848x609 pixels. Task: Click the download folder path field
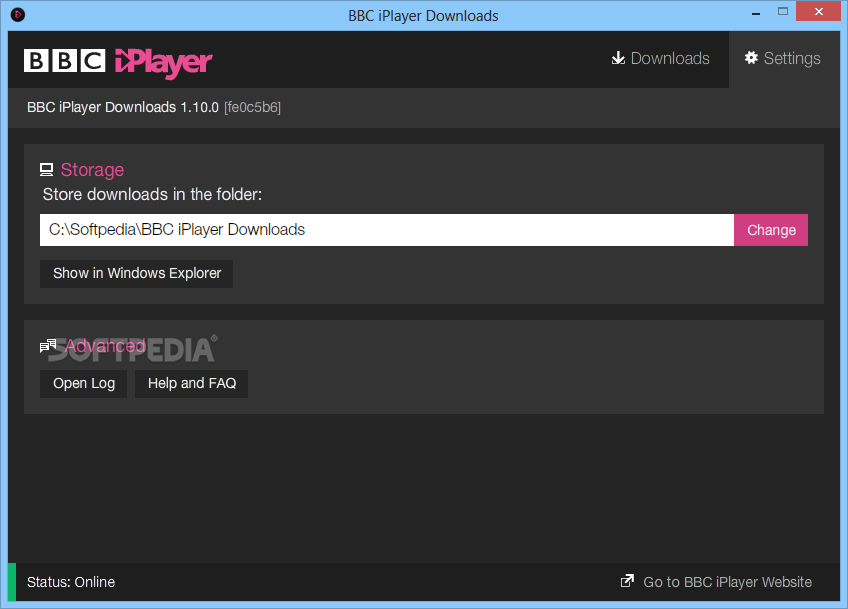pos(387,230)
